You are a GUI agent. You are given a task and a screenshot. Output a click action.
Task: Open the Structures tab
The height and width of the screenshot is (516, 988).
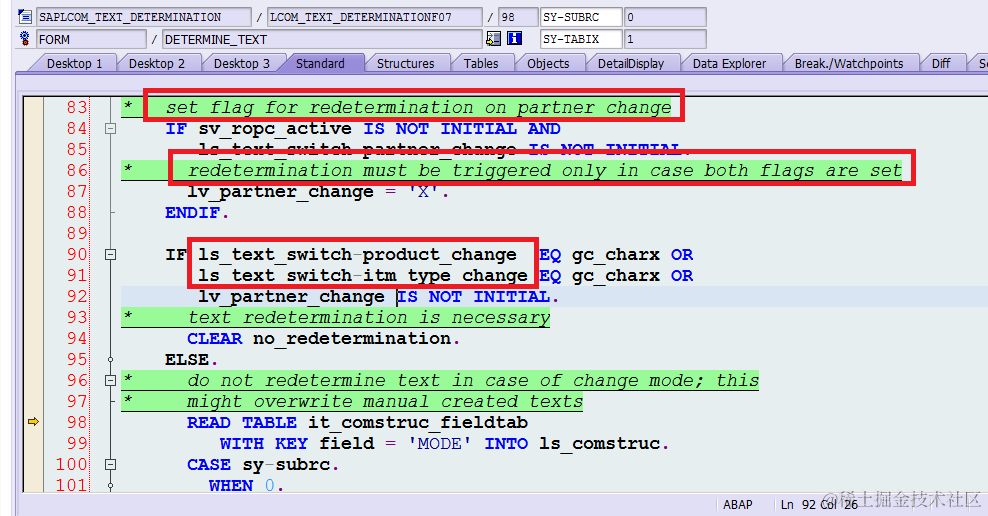(x=405, y=64)
